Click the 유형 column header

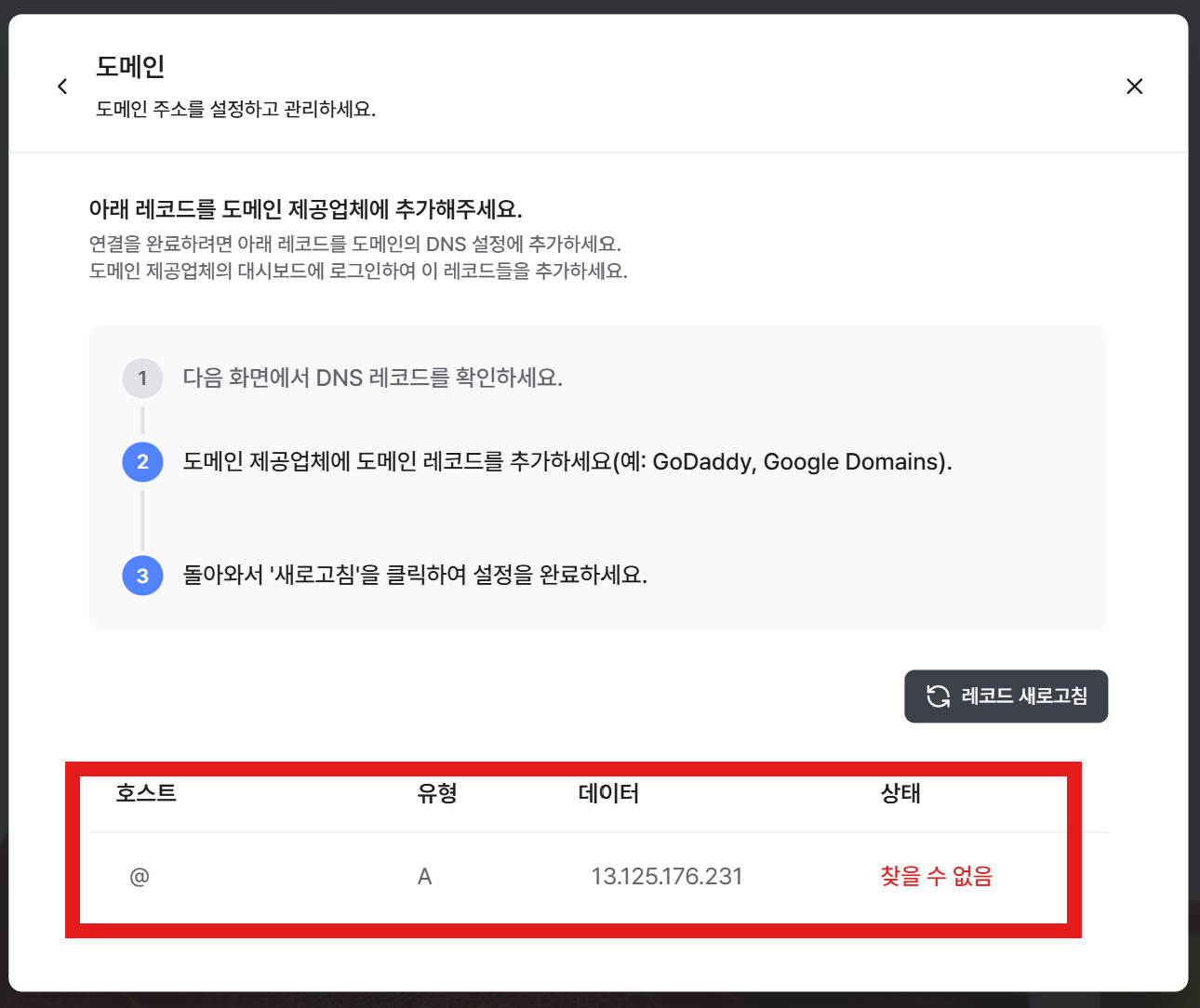point(437,793)
